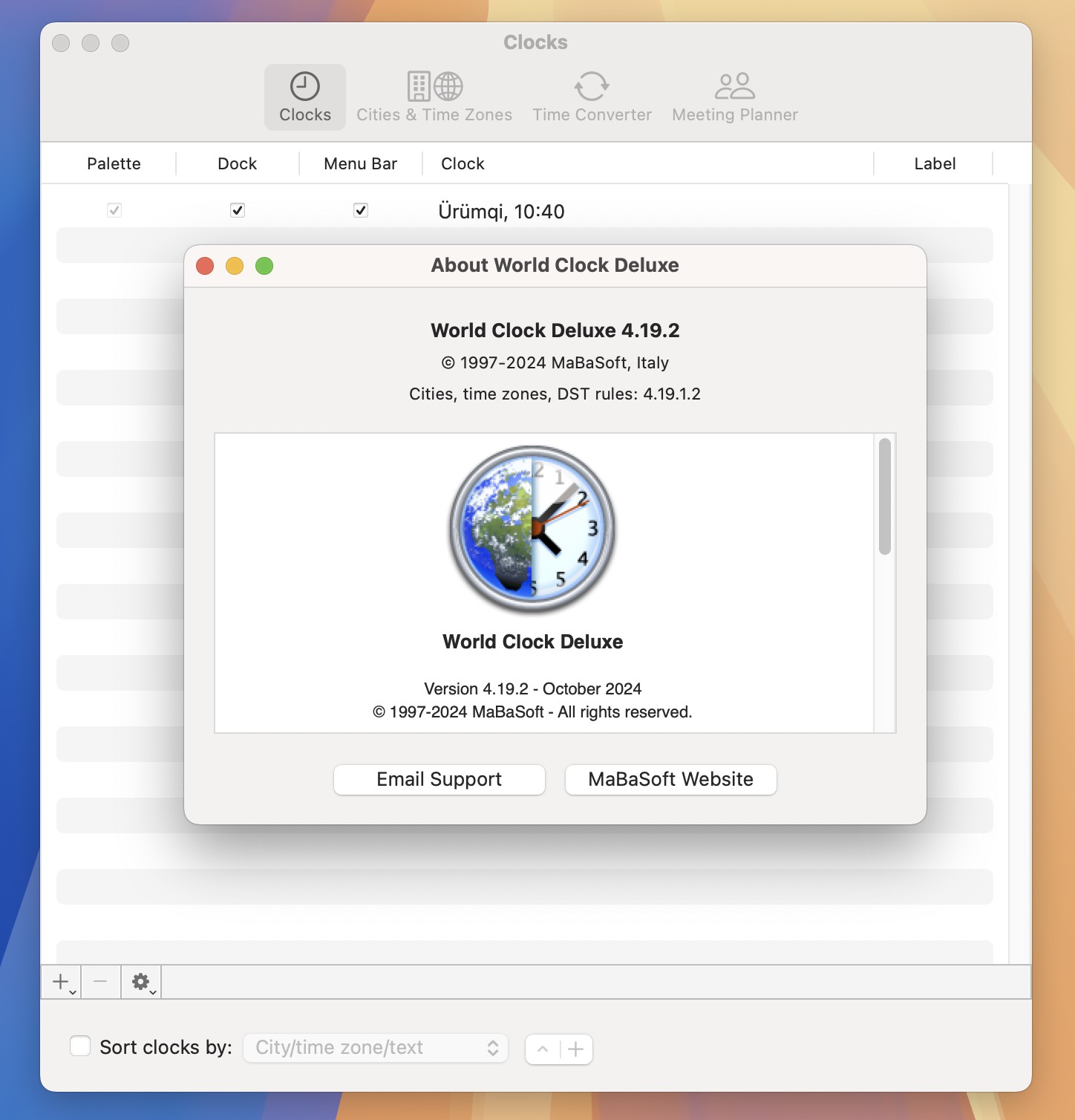Open the City/time zone/text sort dropdown

coord(376,1048)
